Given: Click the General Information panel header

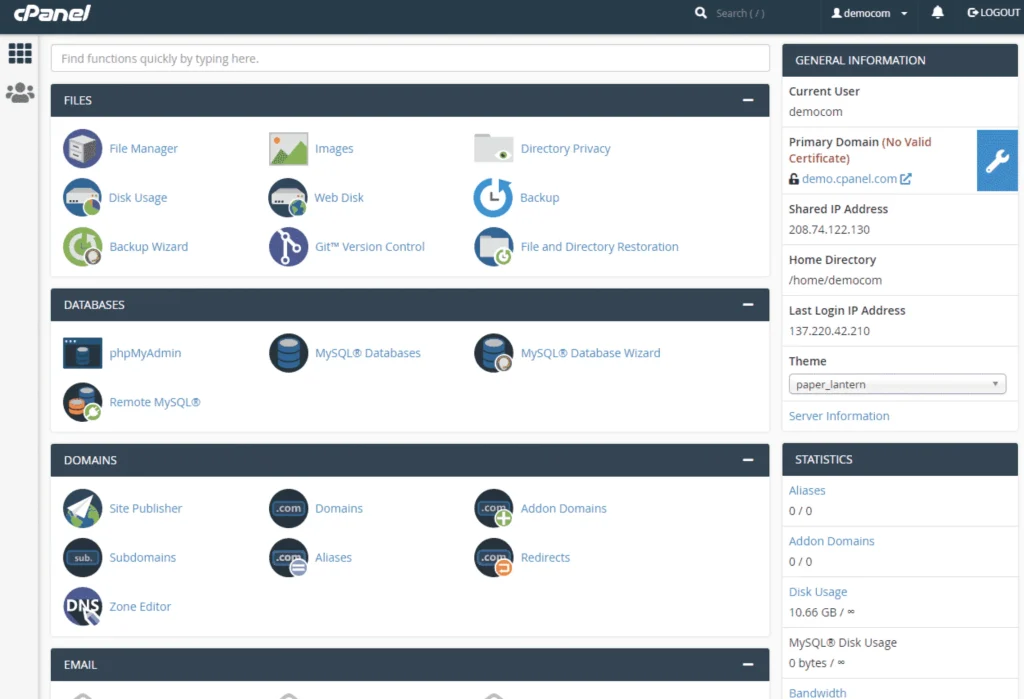Looking at the screenshot, I should coord(899,60).
